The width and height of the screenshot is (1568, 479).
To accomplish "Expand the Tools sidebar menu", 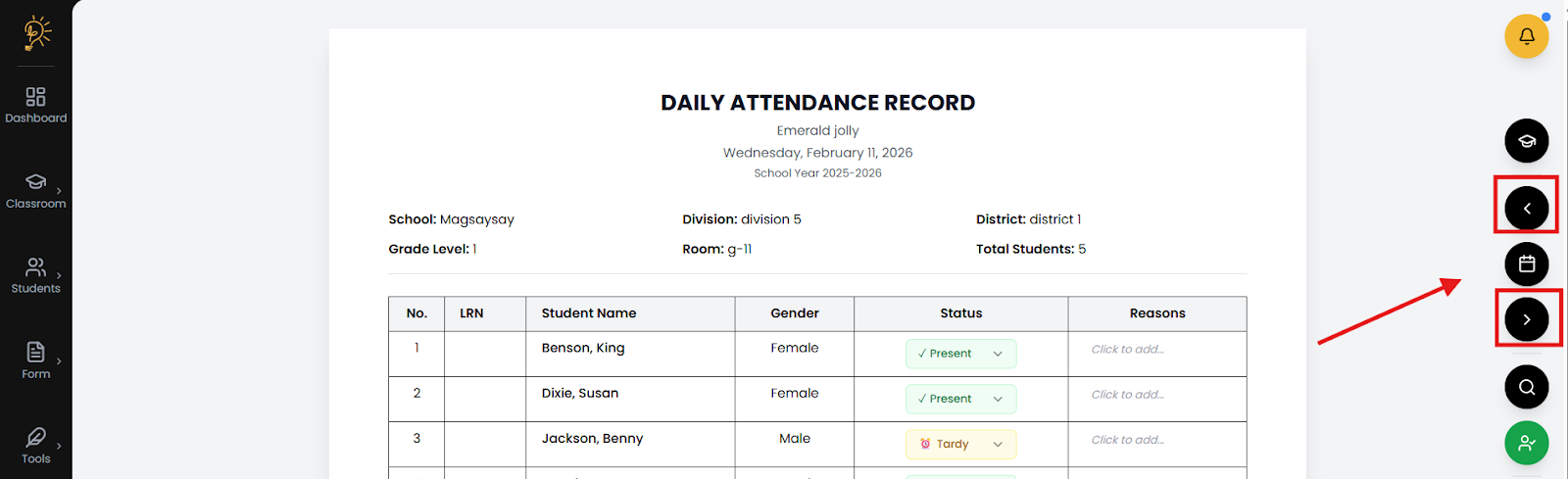I will tap(36, 445).
